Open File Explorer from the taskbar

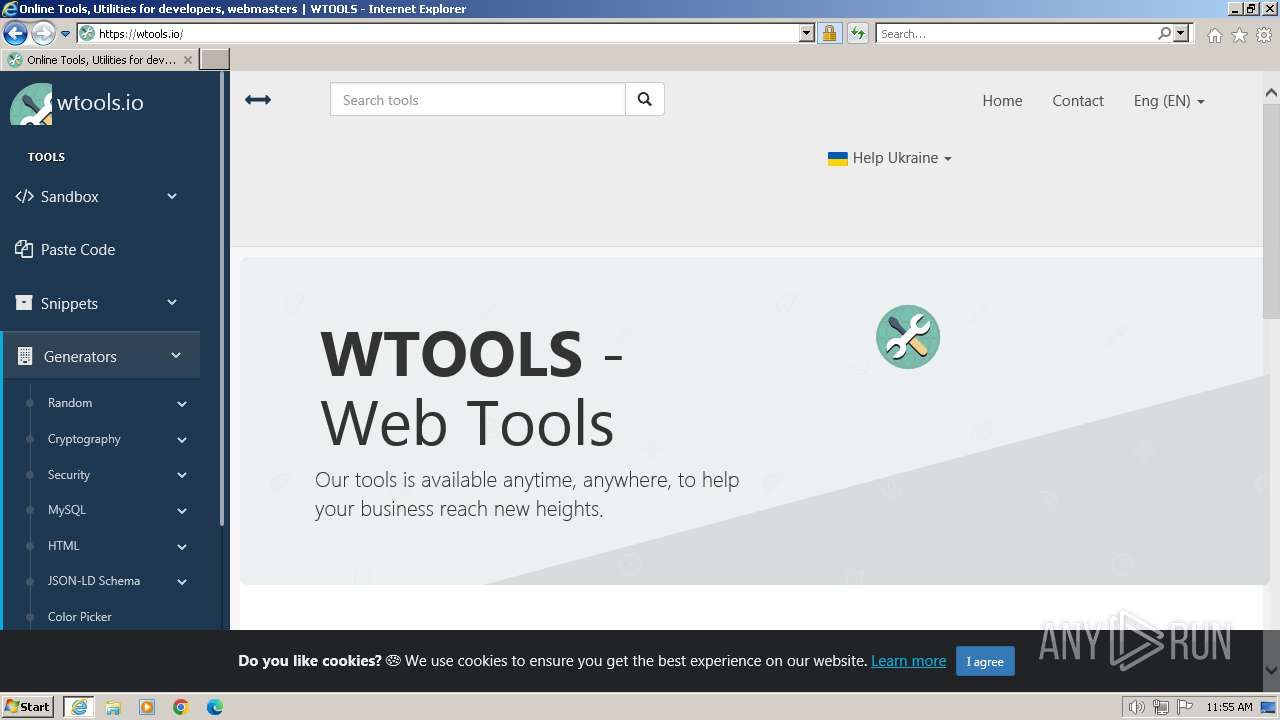(113, 707)
